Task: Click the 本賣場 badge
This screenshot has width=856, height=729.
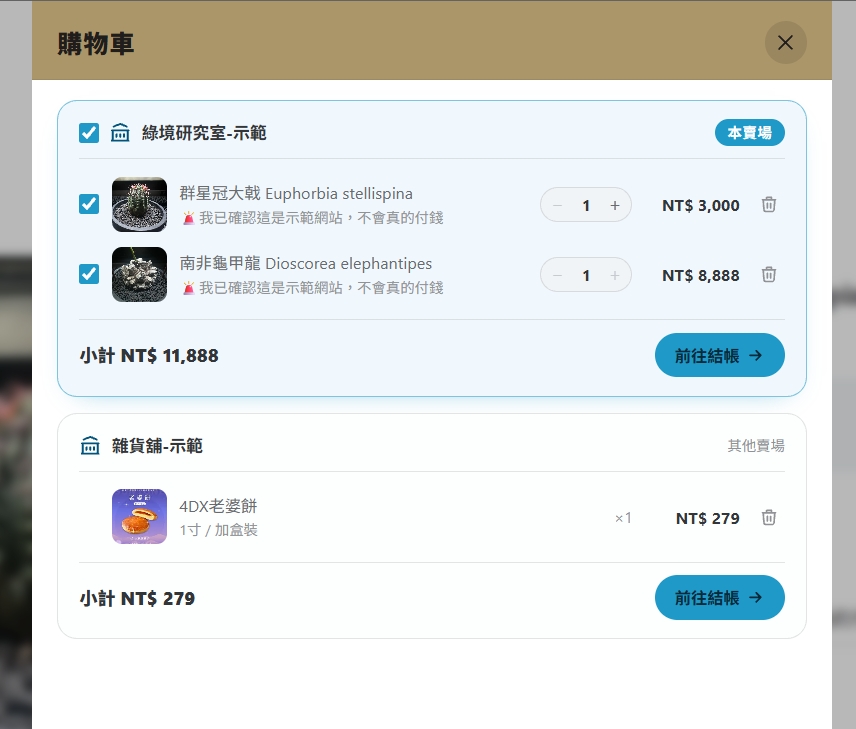Action: [750, 133]
